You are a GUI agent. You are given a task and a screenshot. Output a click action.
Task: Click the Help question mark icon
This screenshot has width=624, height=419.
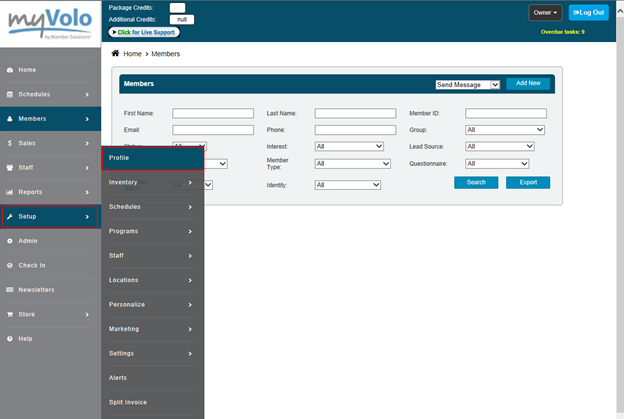click(10, 339)
